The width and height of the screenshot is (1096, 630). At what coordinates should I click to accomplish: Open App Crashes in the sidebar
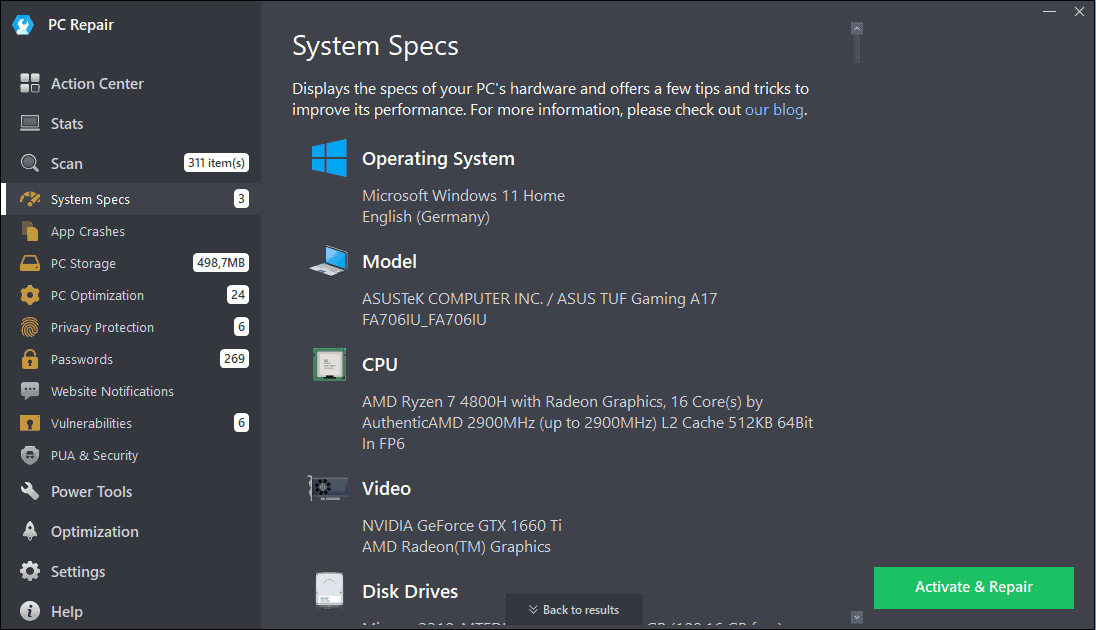click(x=131, y=231)
